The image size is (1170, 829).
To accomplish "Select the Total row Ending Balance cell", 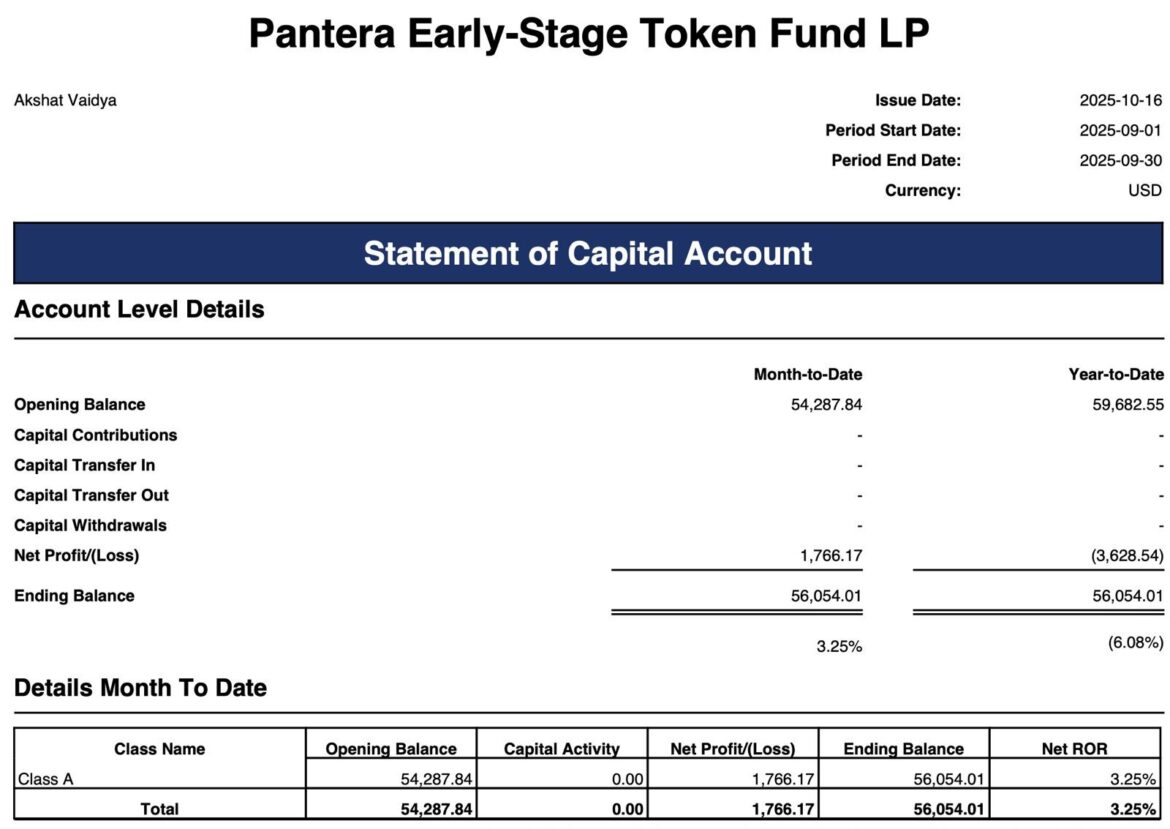I will (x=904, y=809).
